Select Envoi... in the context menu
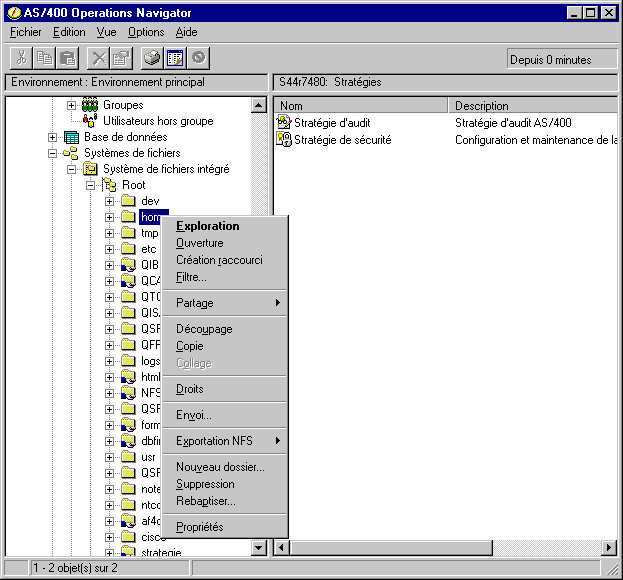Screen dimensions: 623x580 [224, 415]
